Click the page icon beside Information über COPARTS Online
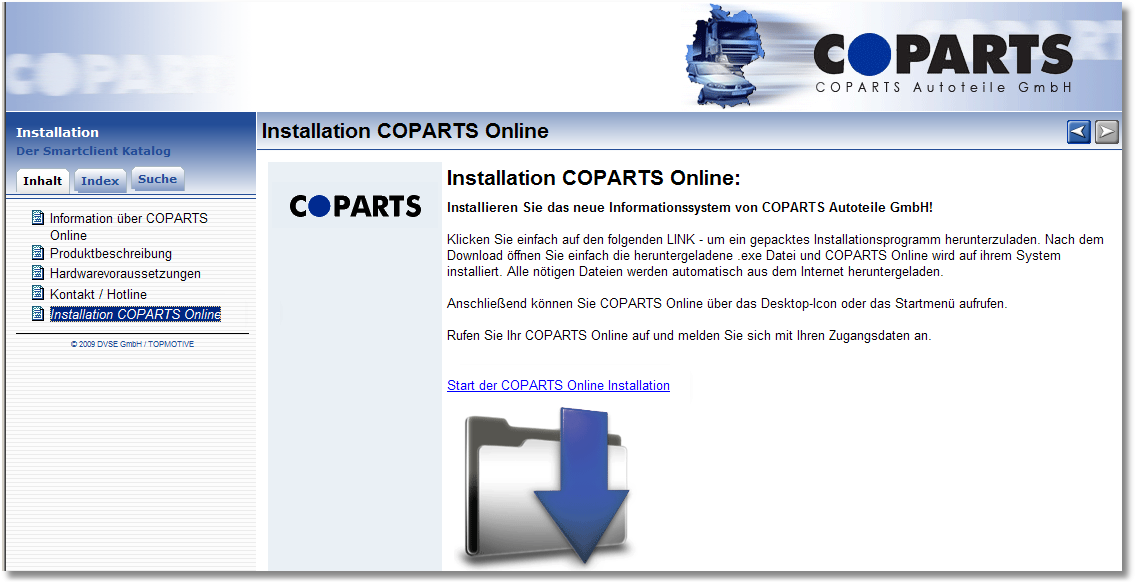This screenshot has height=585, width=1136. coord(38,217)
